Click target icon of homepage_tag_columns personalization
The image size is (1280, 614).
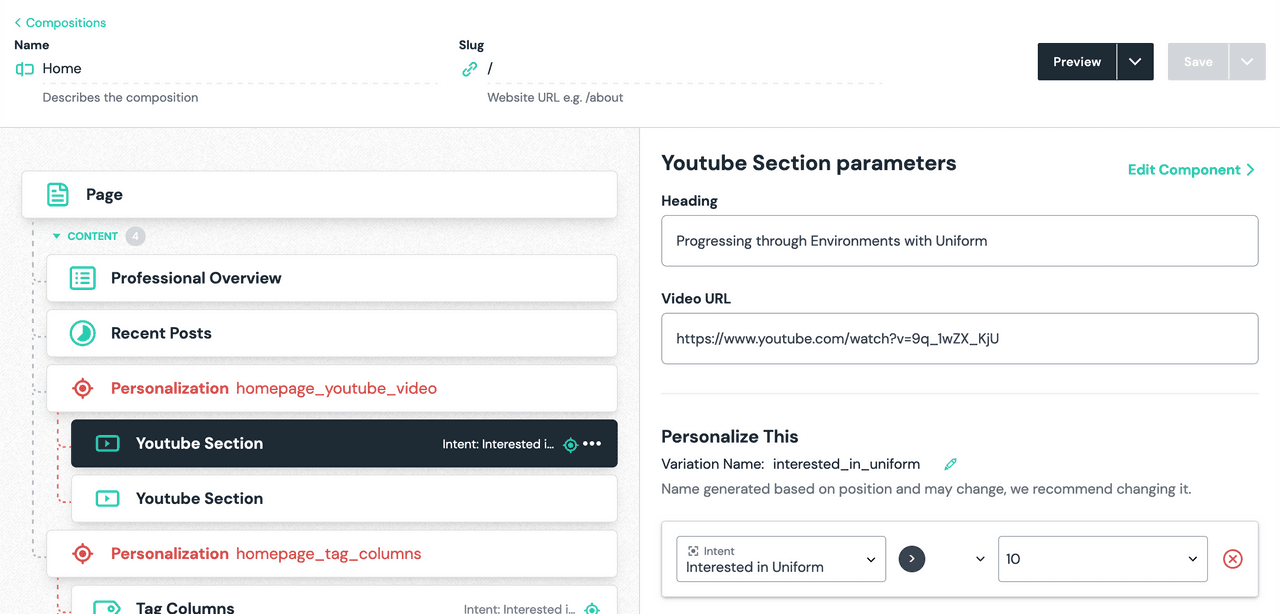83,553
